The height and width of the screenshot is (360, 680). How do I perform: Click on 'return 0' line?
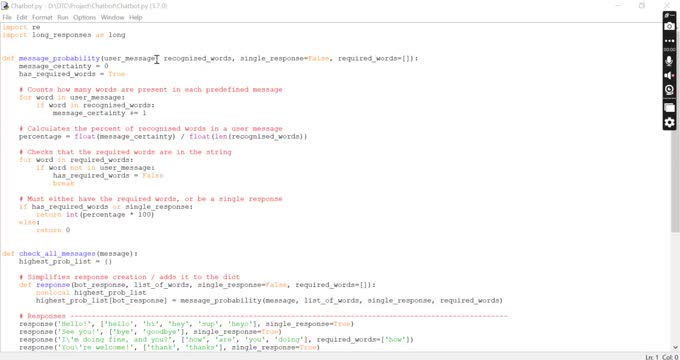53,230
